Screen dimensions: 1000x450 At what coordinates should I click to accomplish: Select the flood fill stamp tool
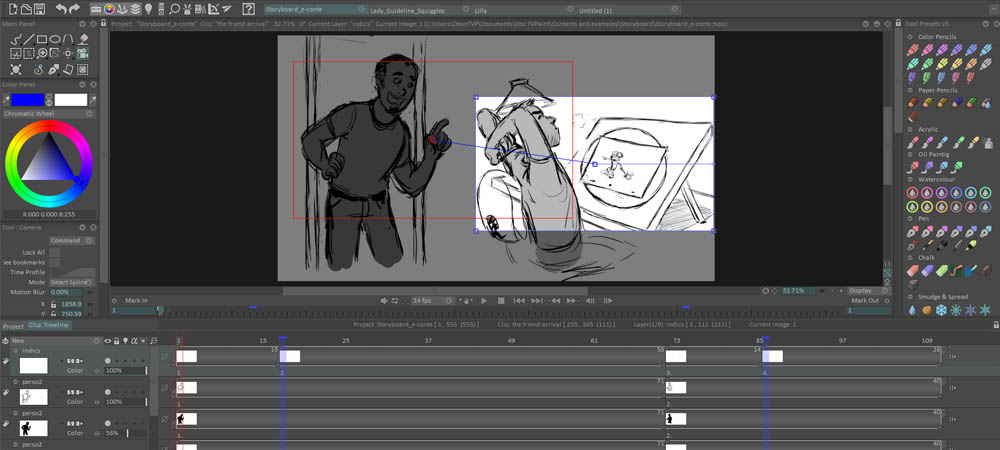(83, 40)
